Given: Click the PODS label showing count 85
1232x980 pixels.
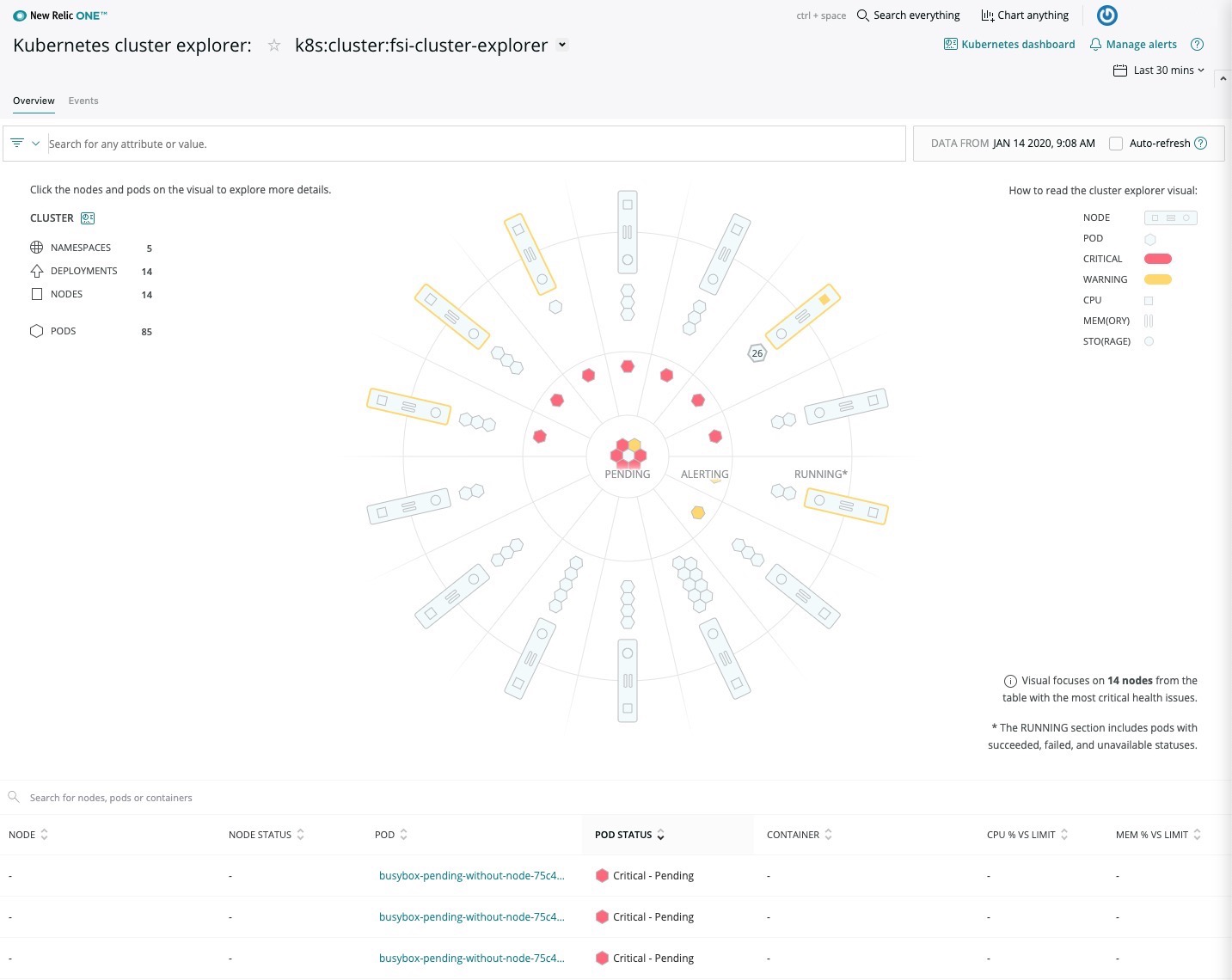Looking at the screenshot, I should click(x=64, y=331).
